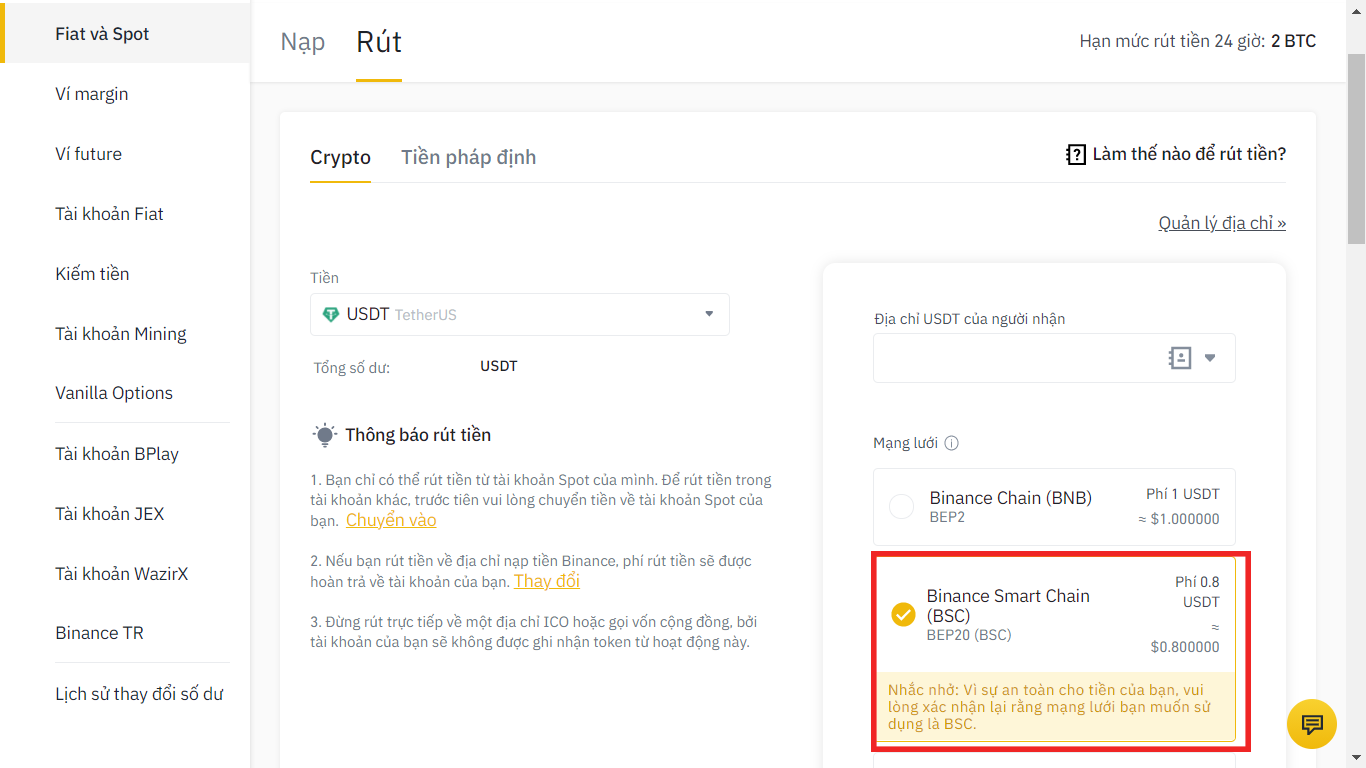1366x768 pixels.
Task: Click the question mark help icon
Action: (1076, 155)
